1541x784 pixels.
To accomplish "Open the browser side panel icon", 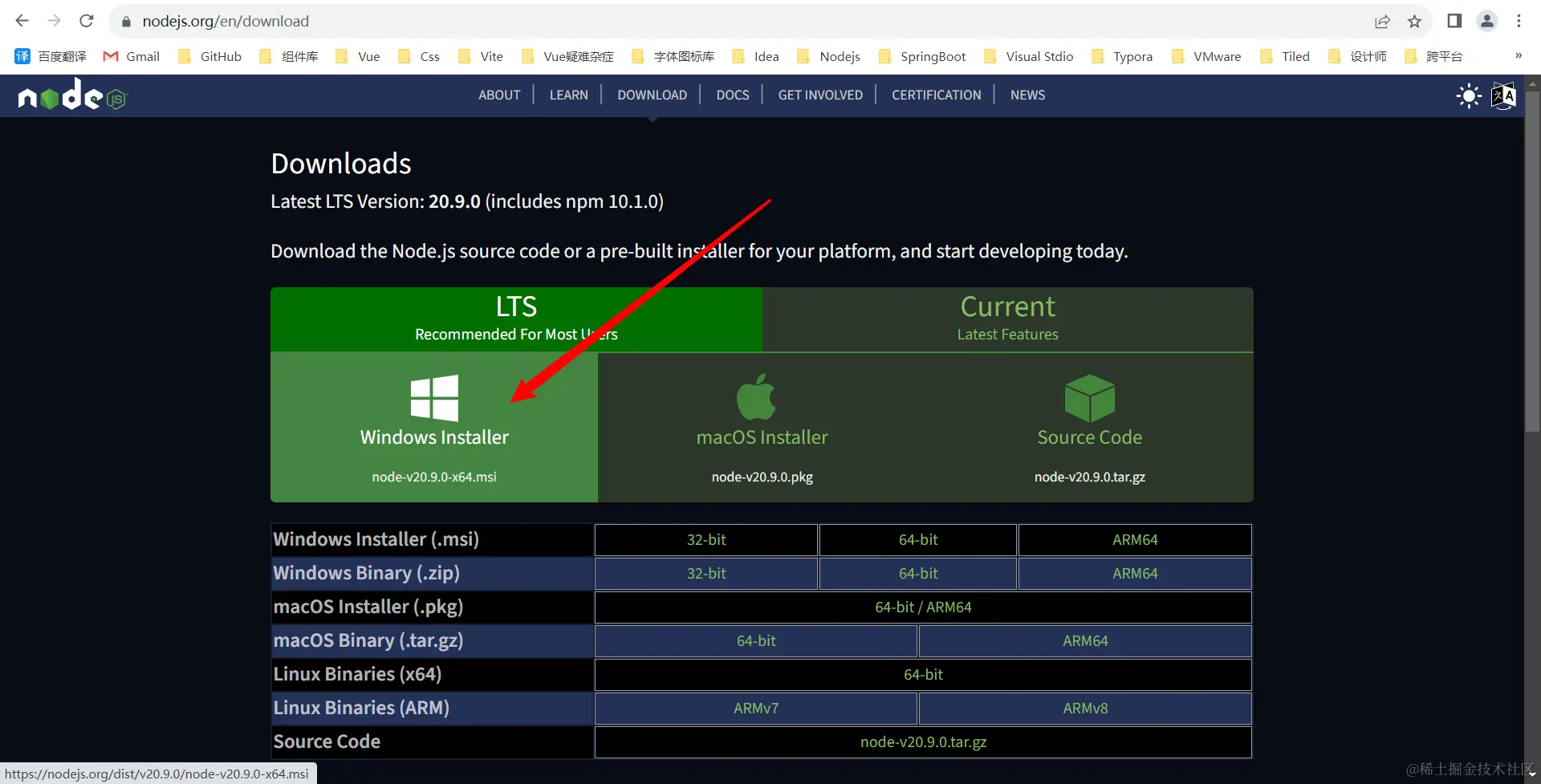I will pyautogui.click(x=1454, y=21).
